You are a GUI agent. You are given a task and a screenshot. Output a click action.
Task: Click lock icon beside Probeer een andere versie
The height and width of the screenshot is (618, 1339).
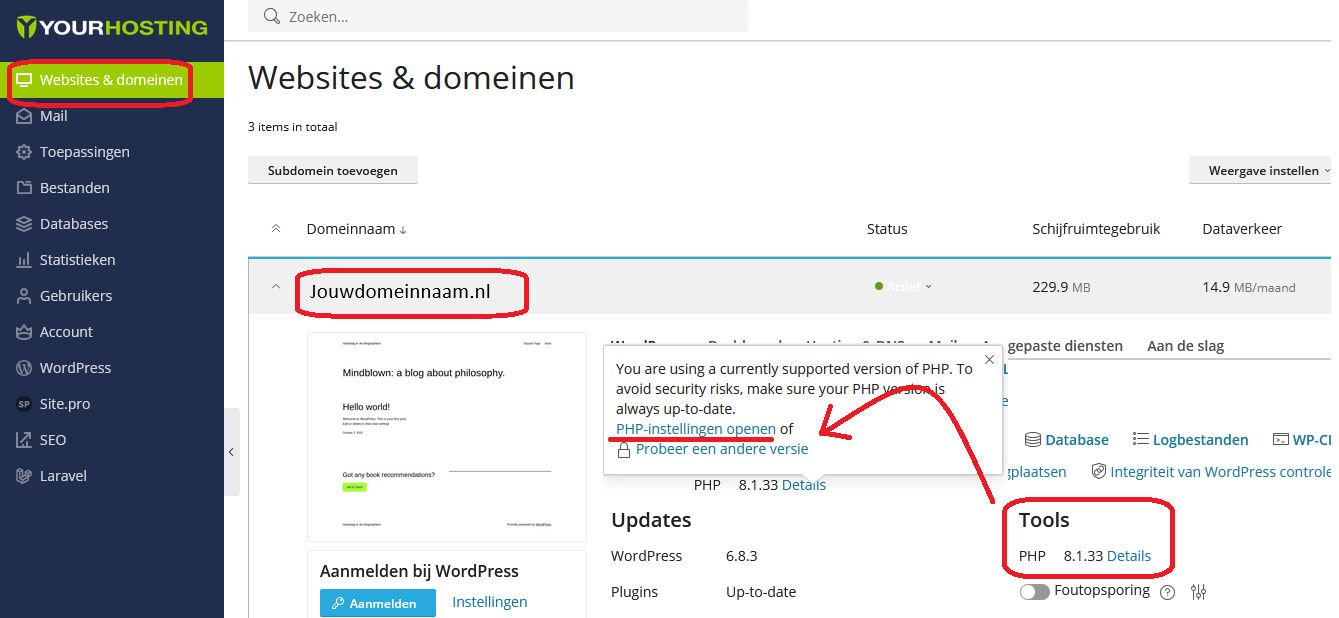click(x=623, y=450)
